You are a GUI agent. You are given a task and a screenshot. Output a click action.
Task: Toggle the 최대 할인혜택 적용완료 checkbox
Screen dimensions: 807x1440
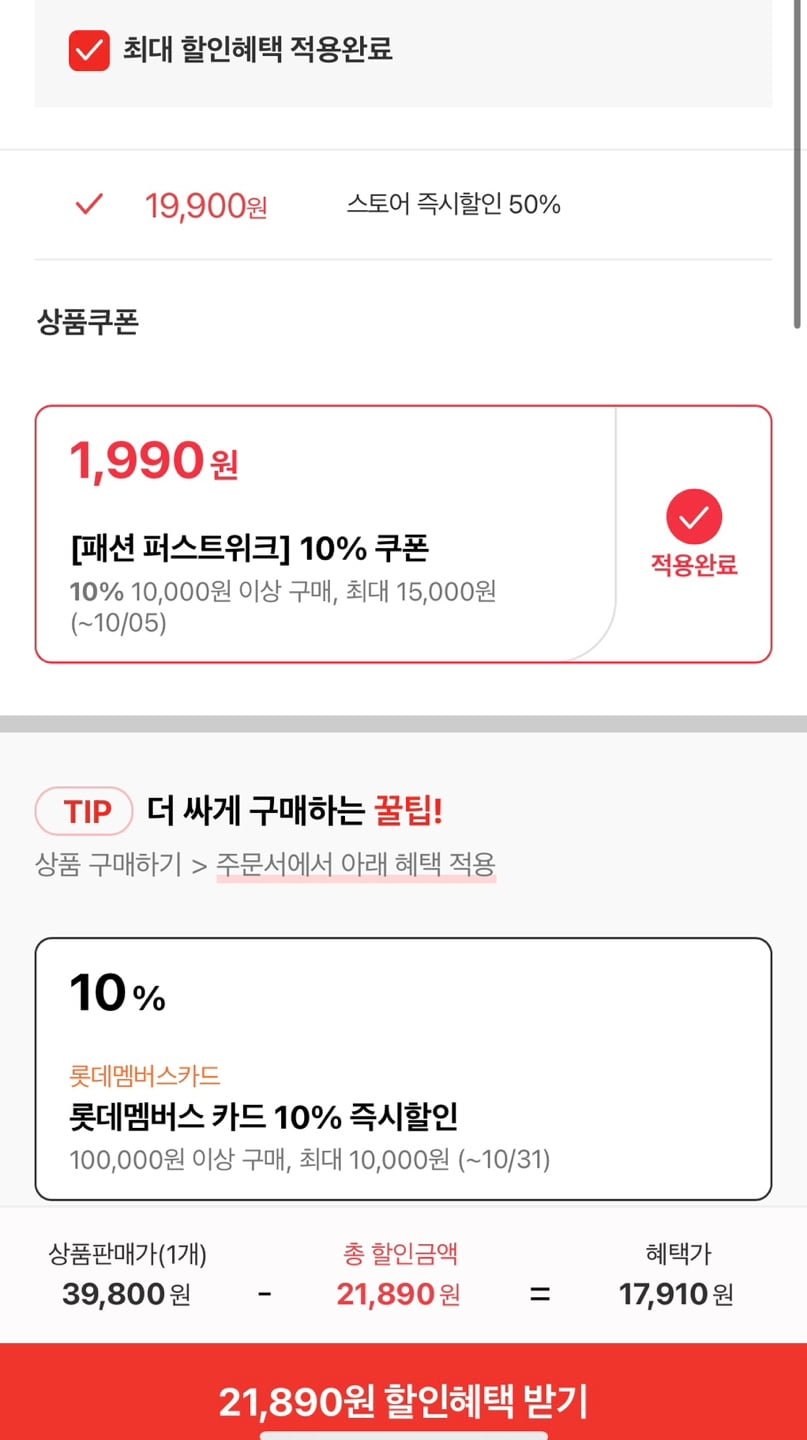89,50
